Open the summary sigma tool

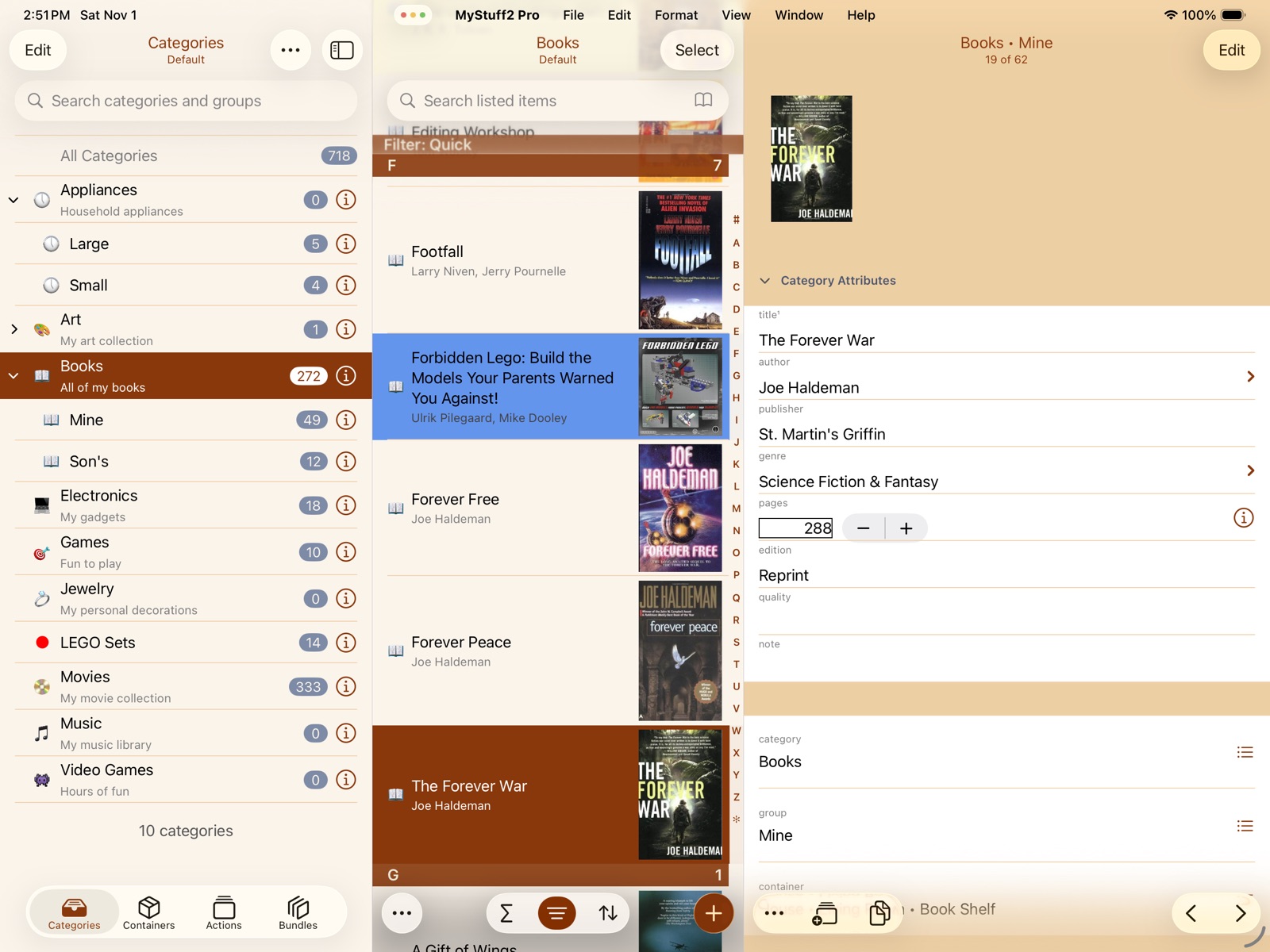coord(506,913)
